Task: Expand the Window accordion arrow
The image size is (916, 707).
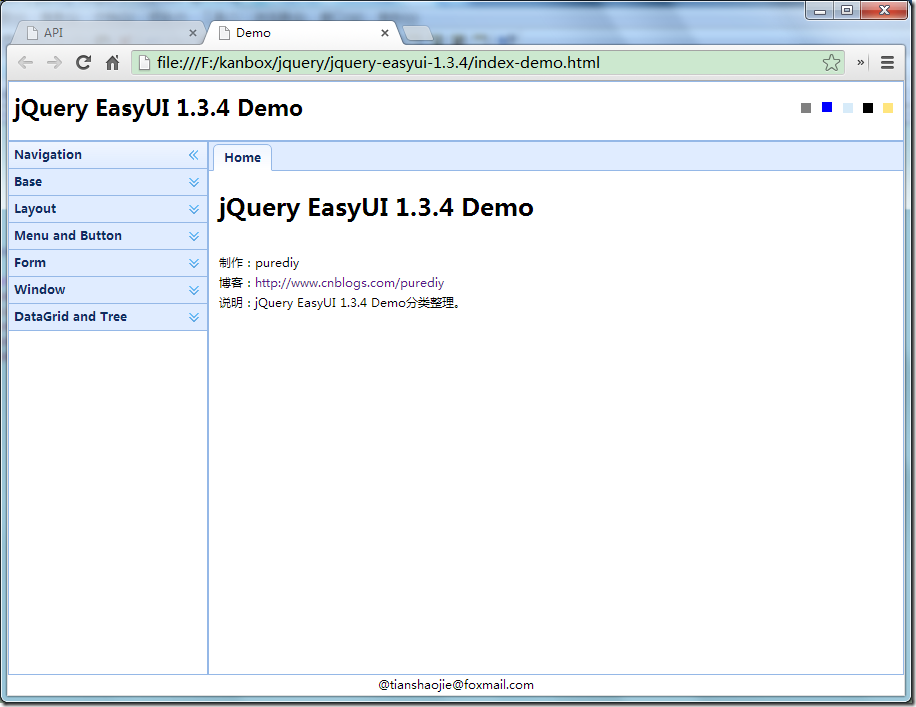Action: 194,290
